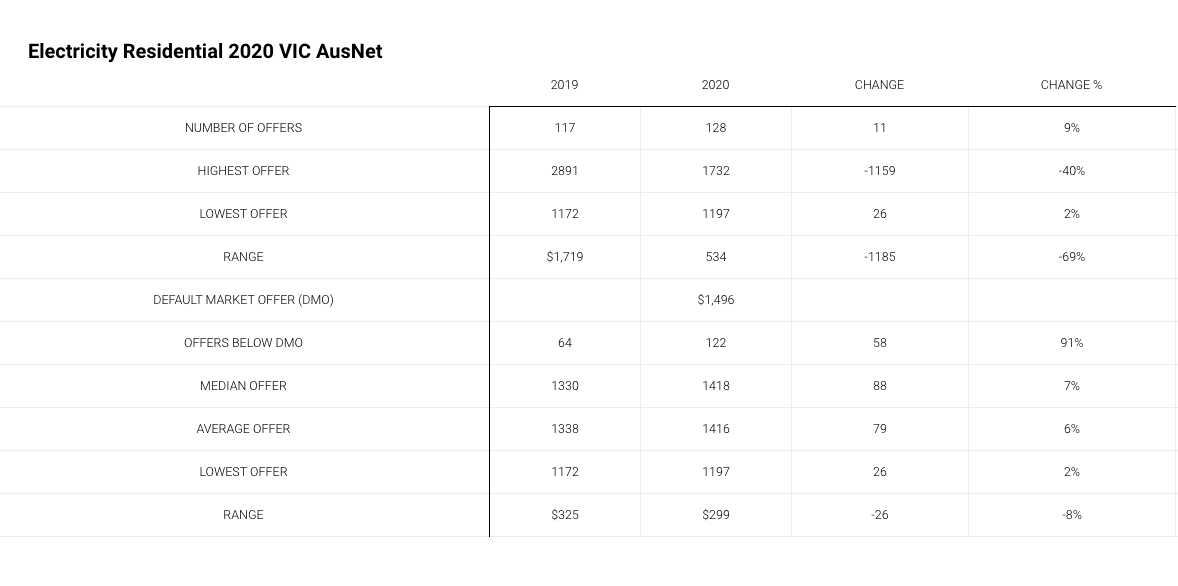Select the -40% change cell
The height and width of the screenshot is (586, 1178).
pyautogui.click(x=1072, y=171)
